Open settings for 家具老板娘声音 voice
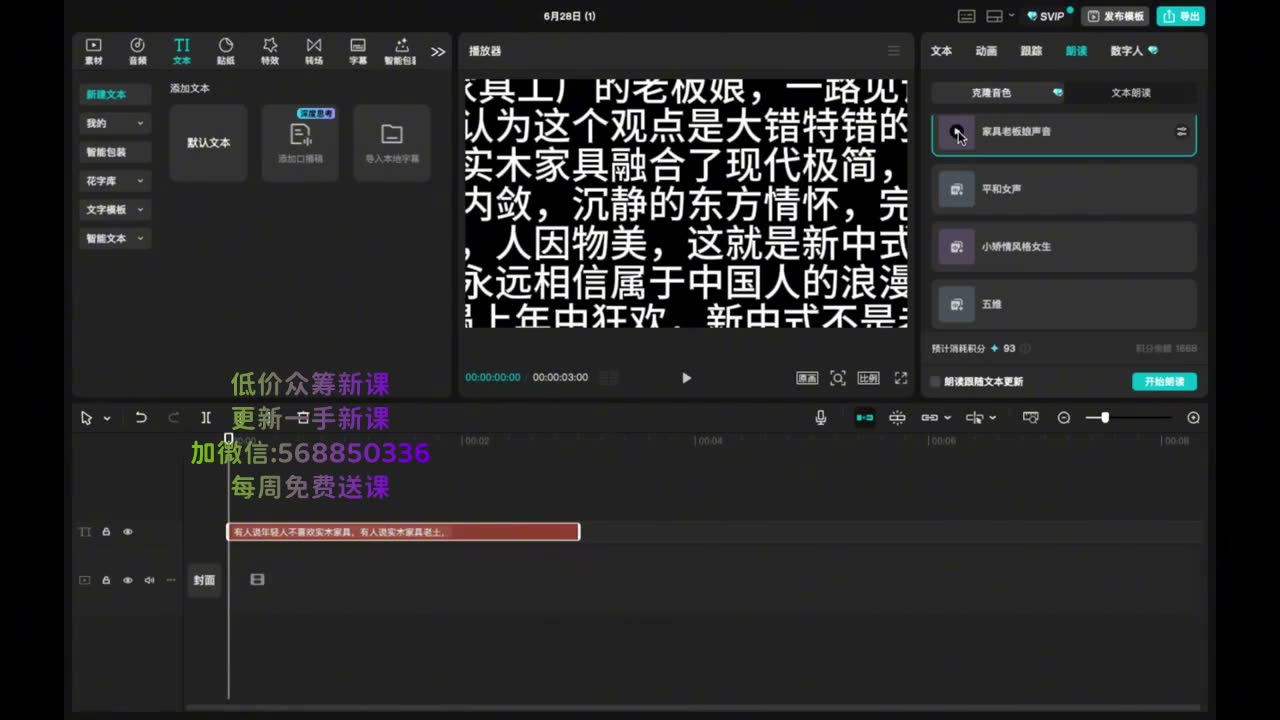The width and height of the screenshot is (1280, 720). (x=1181, y=131)
